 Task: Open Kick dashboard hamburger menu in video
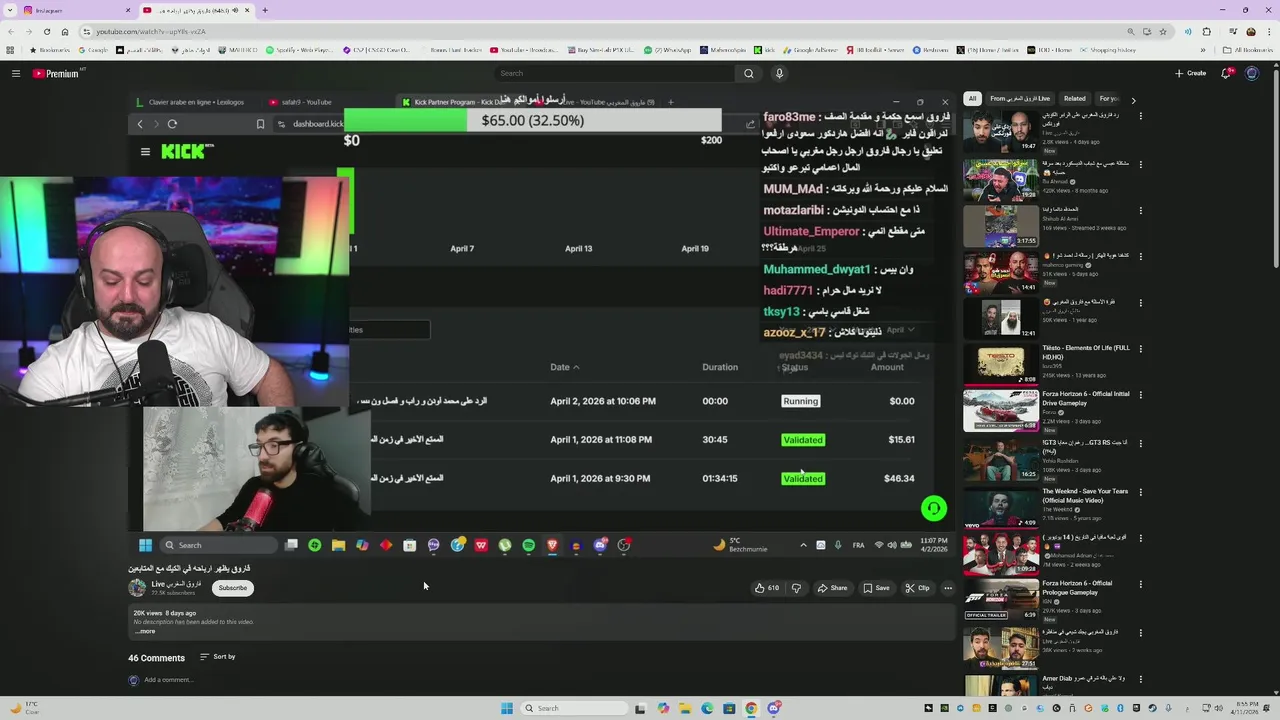click(145, 152)
